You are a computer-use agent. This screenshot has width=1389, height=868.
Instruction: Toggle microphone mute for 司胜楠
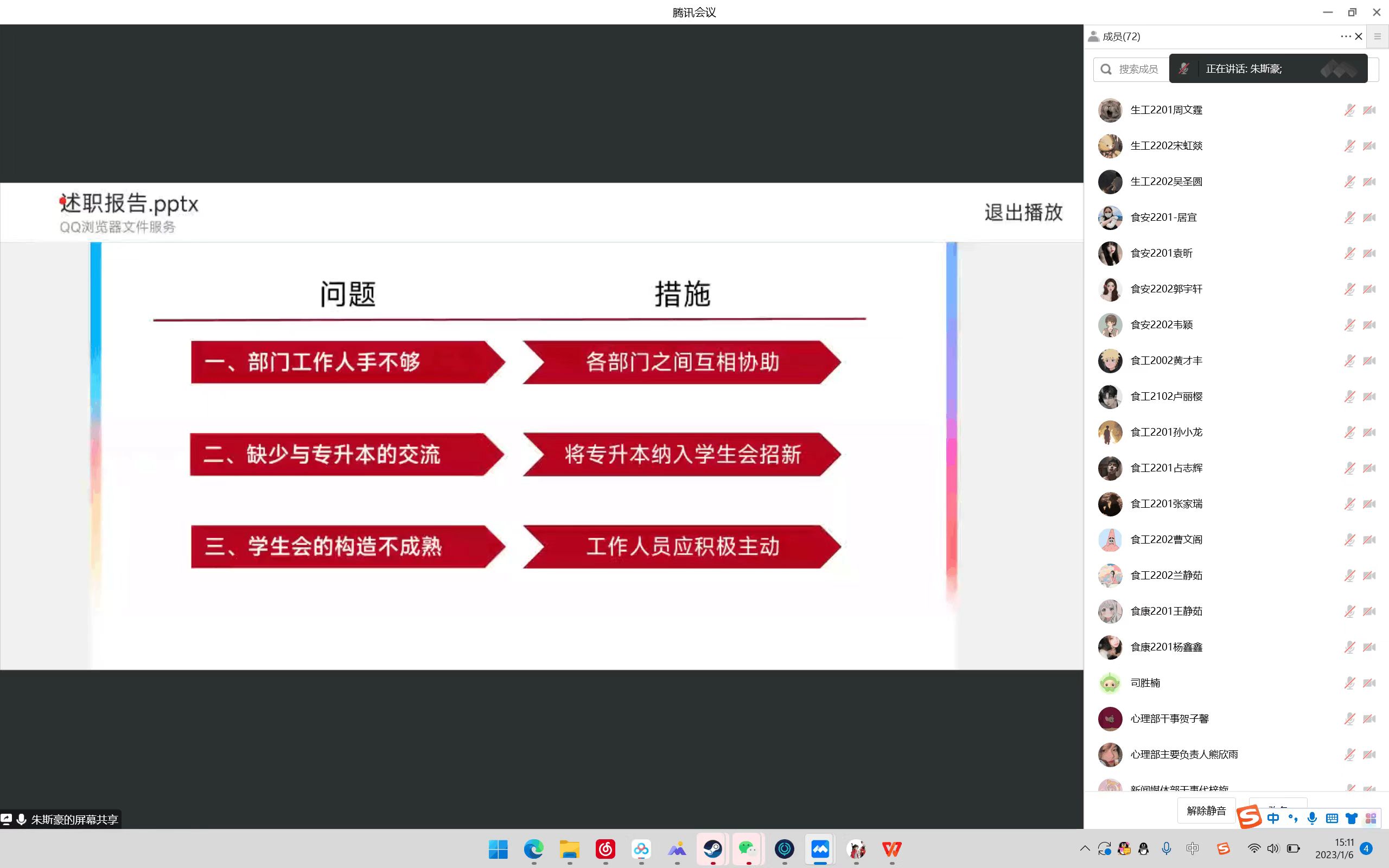point(1349,682)
